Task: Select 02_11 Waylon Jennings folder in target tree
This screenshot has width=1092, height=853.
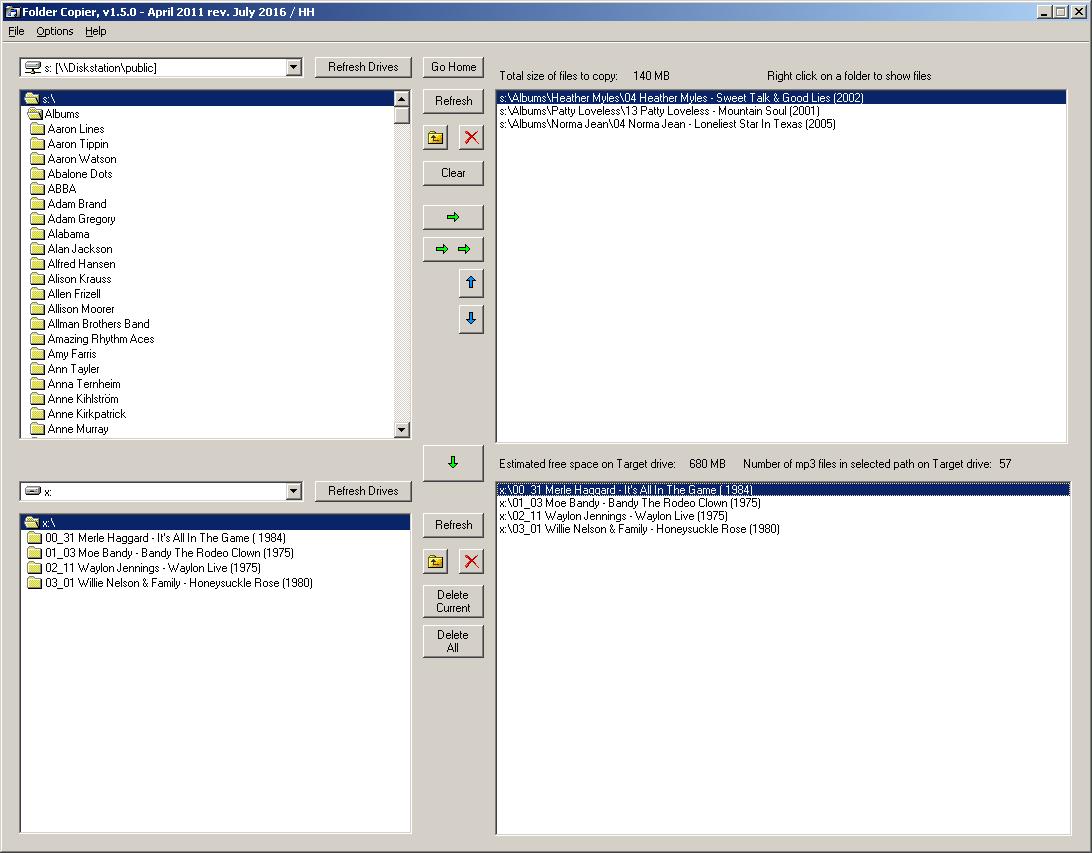Action: point(153,568)
